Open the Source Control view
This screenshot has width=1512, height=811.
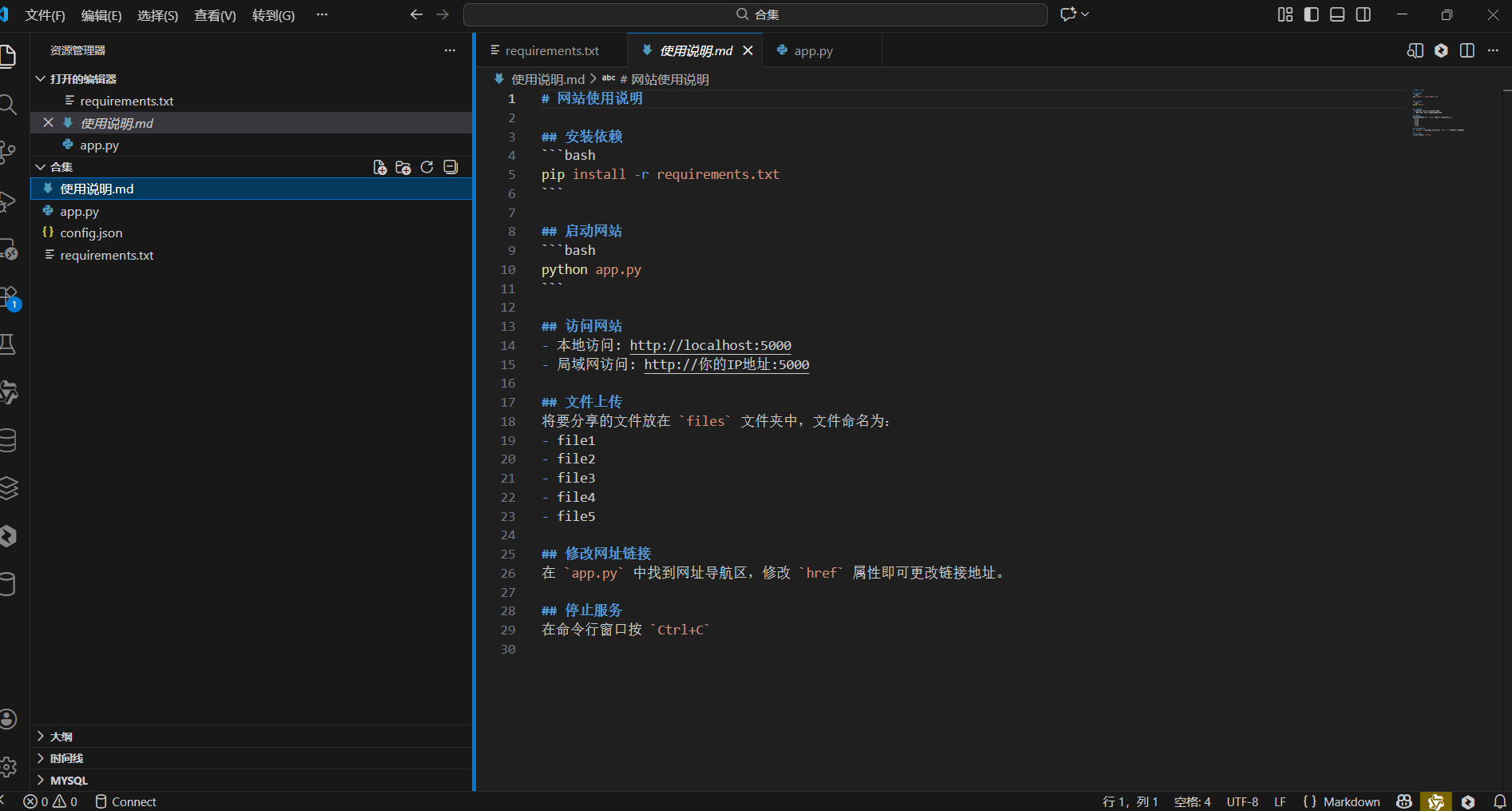pyautogui.click(x=8, y=152)
